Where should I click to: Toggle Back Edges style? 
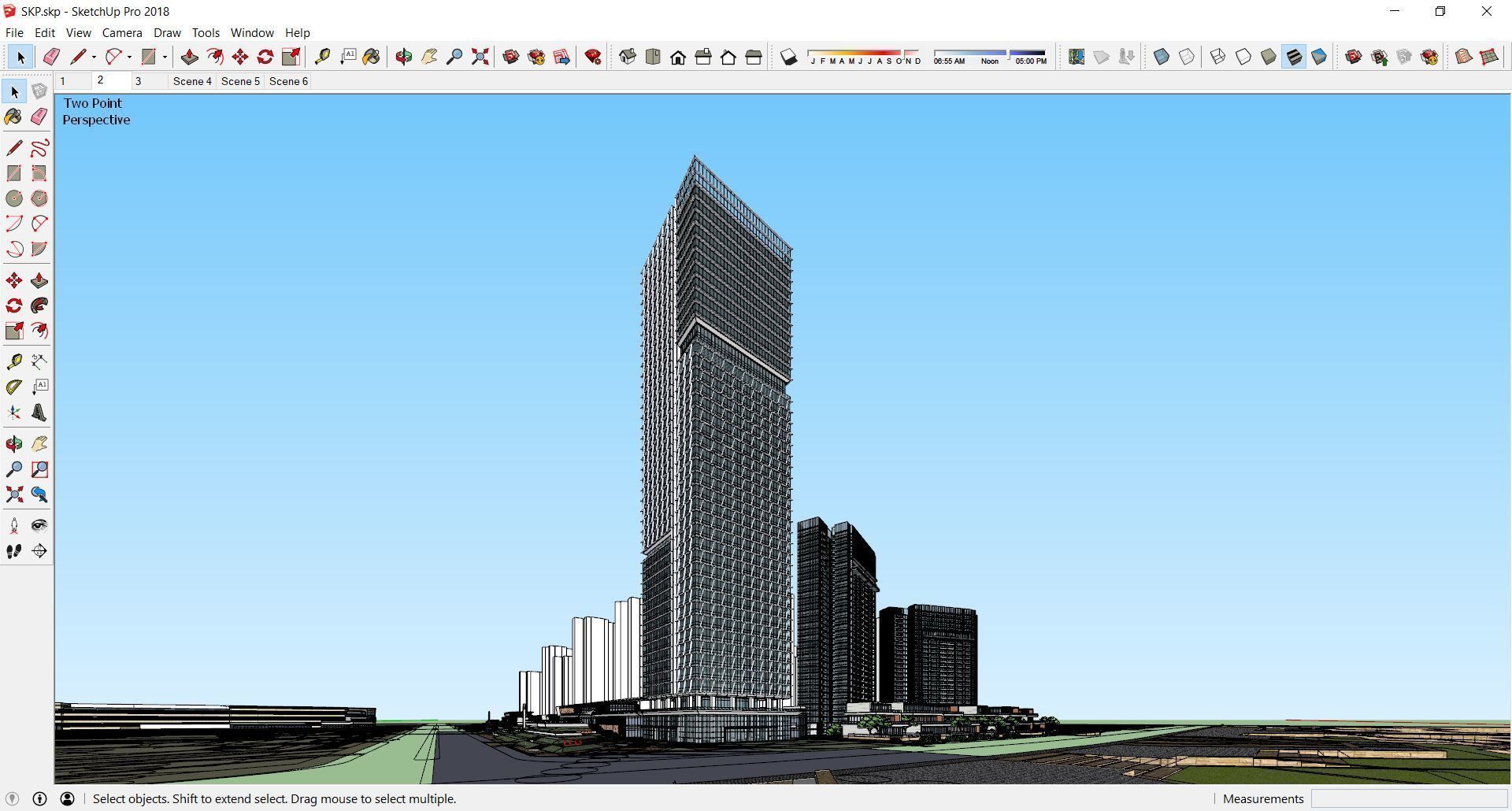pyautogui.click(x=1187, y=57)
